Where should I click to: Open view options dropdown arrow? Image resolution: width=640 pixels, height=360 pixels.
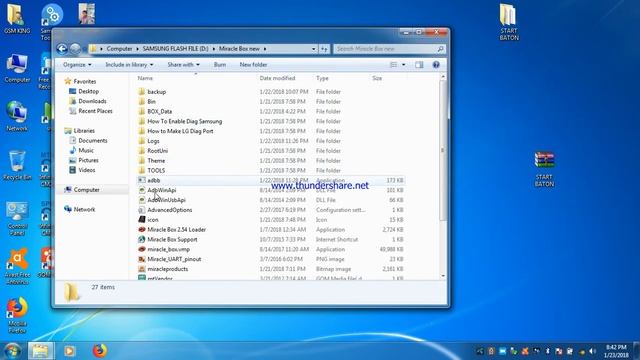[x=404, y=65]
